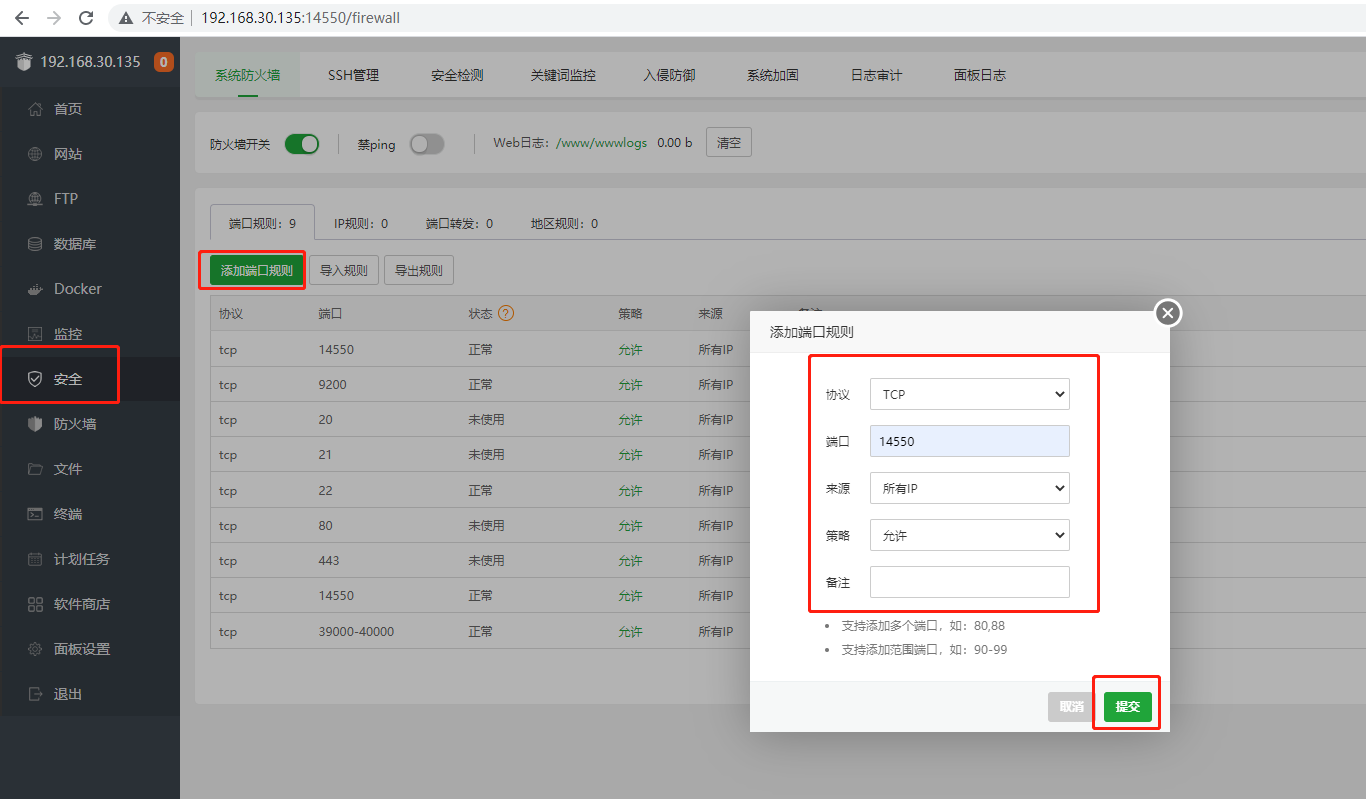Click the 软件商店 grid icon
1366x799 pixels.
[x=35, y=604]
